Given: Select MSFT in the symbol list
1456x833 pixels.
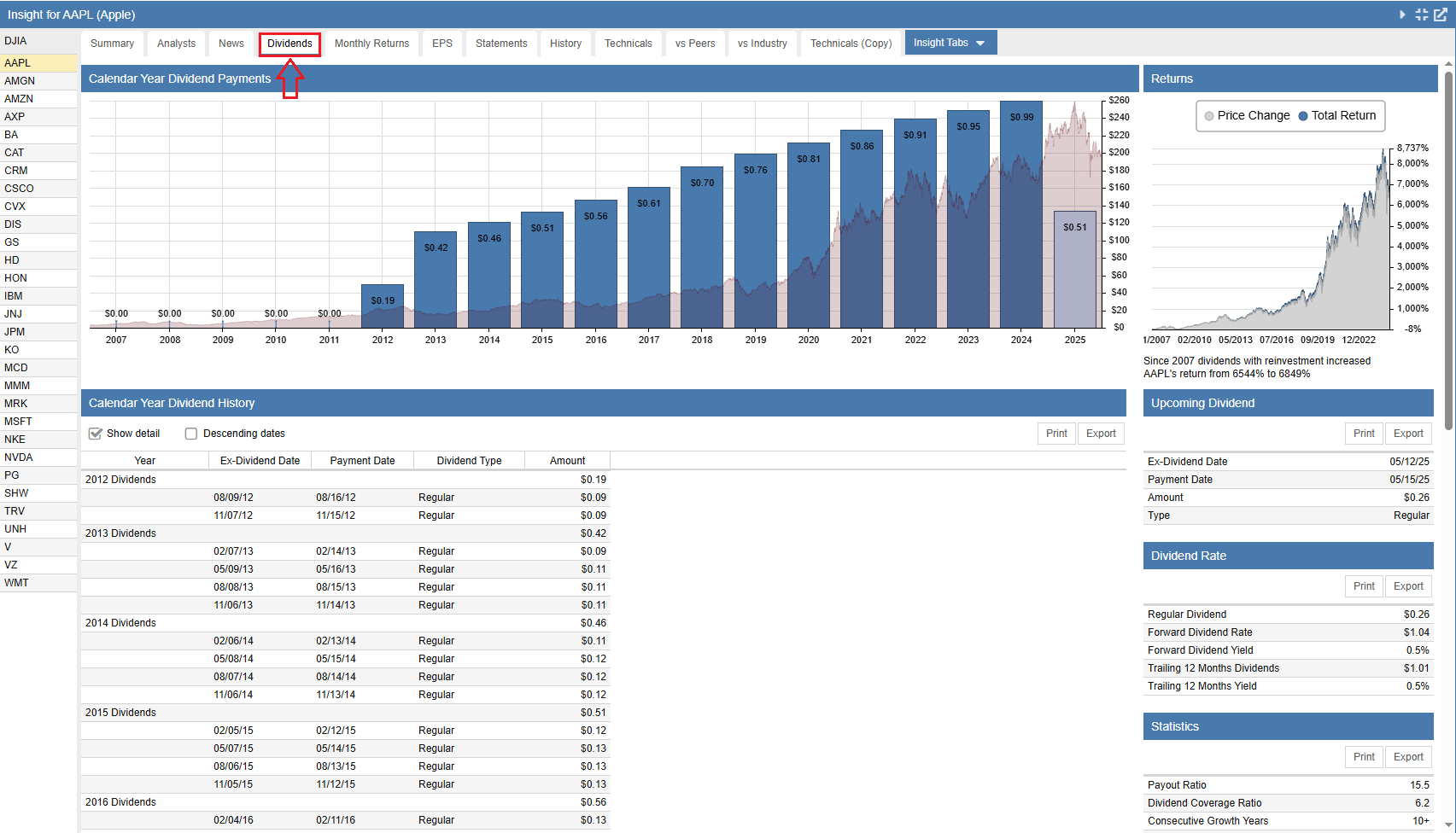Looking at the screenshot, I should tap(38, 422).
